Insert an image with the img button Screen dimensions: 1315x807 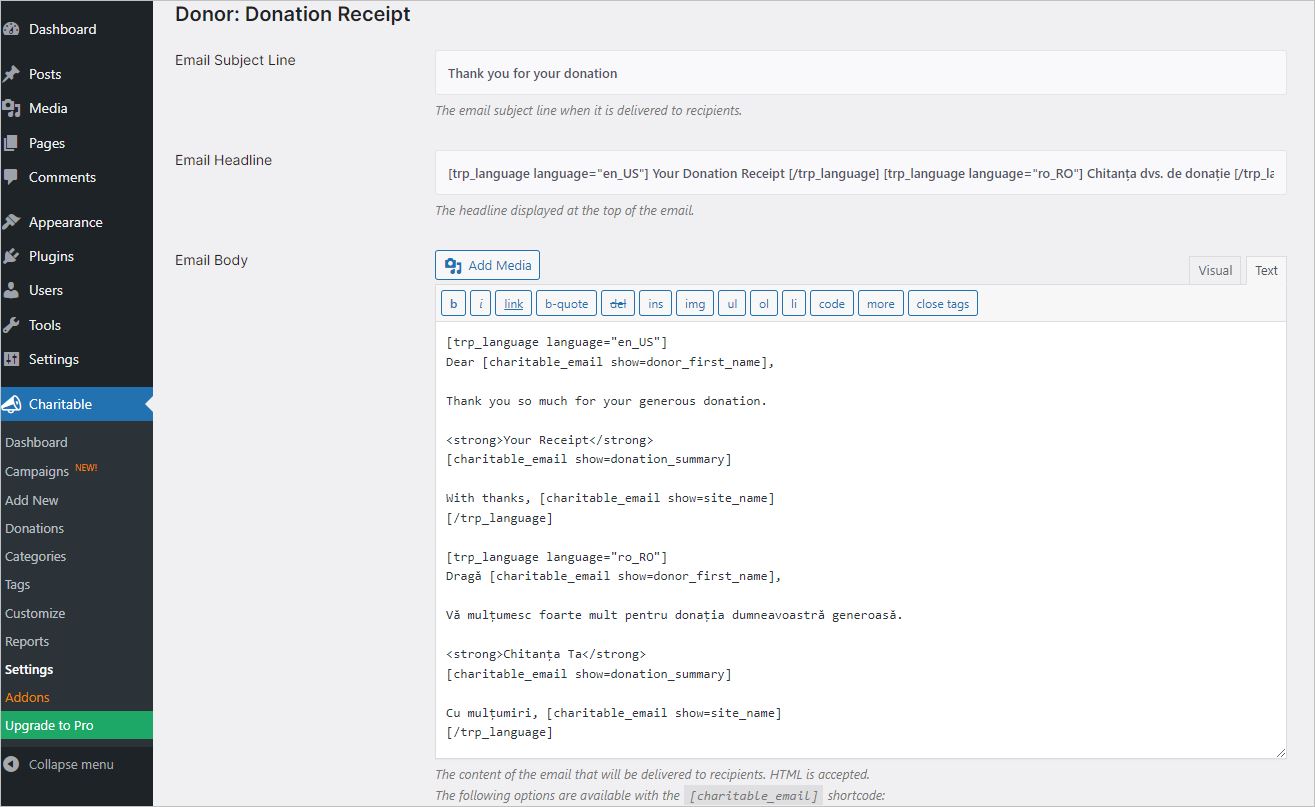694,303
